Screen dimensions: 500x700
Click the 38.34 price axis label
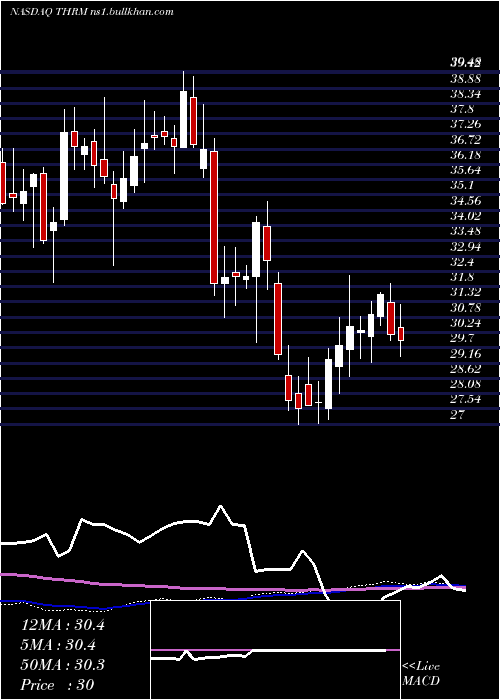[466, 94]
